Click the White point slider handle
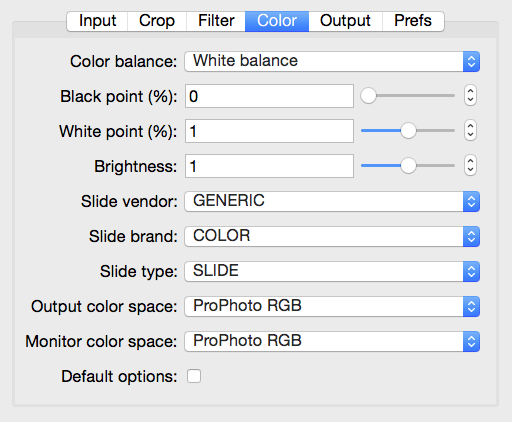Viewport: 512px width, 422px height. tap(408, 131)
